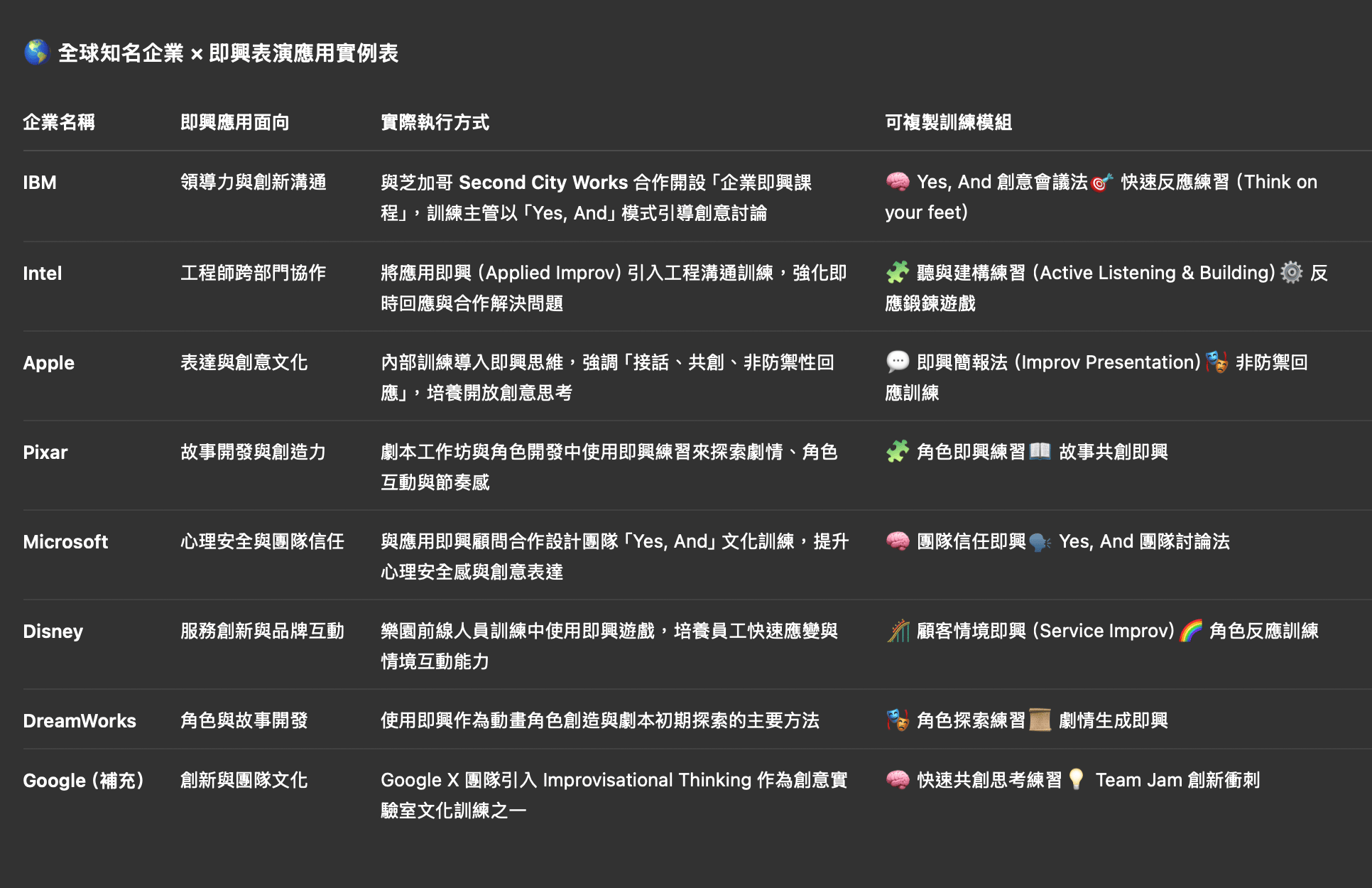1372x888 pixels.
Task: Select the DreamWorks company name cell
Action: [x=80, y=720]
